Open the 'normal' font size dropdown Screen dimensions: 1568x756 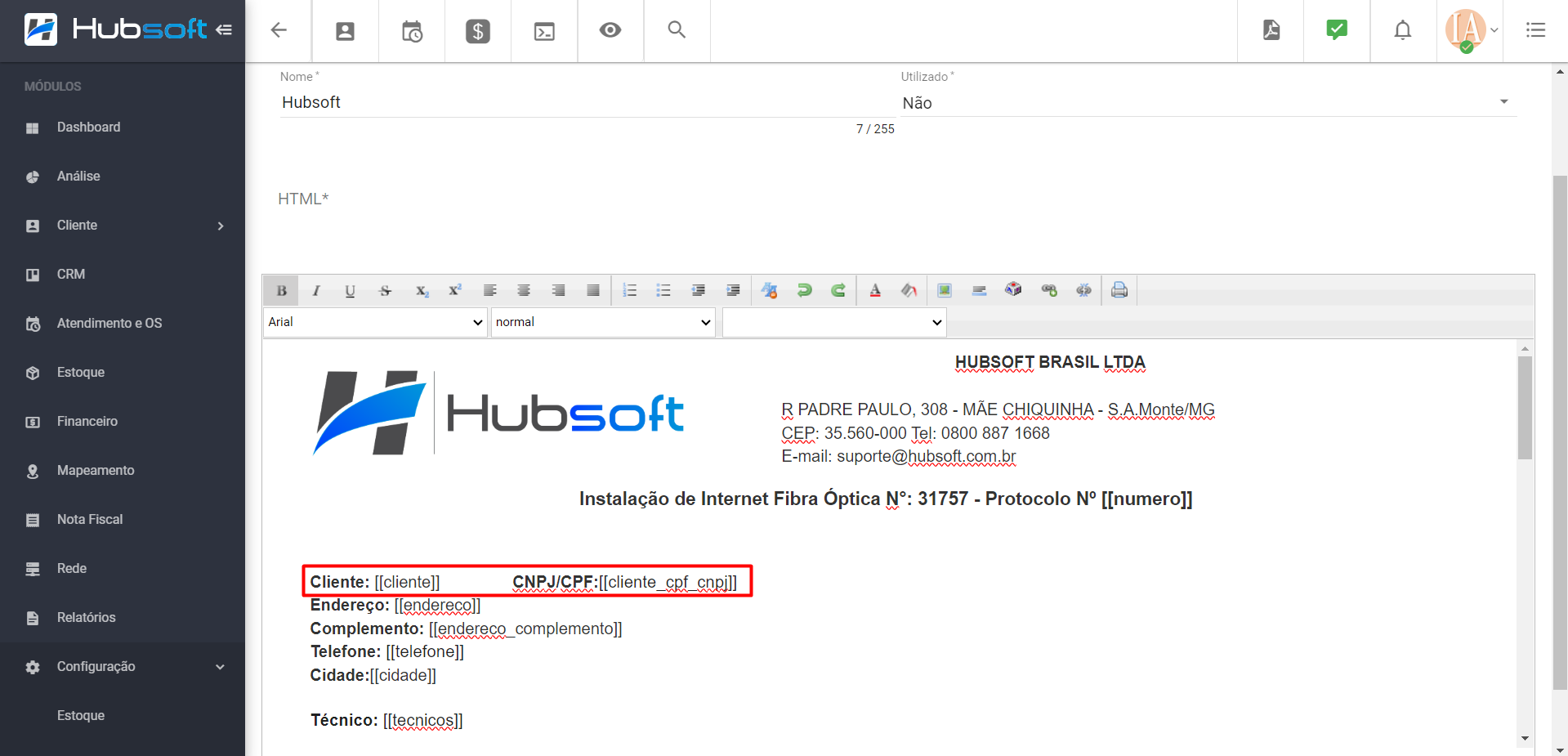pos(603,322)
